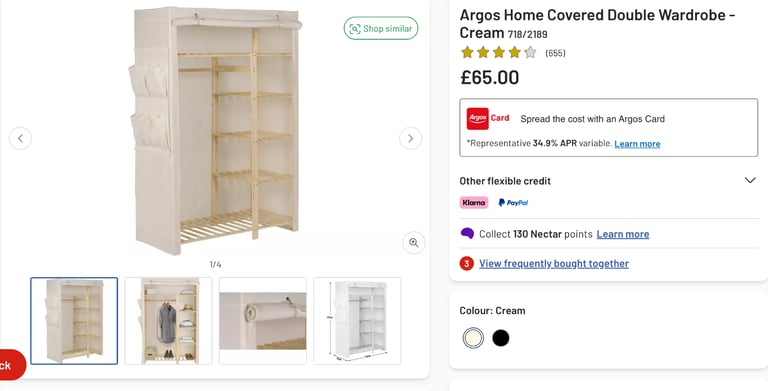
Task: Select the empty wardrobe first thumbnail
Action: click(x=74, y=321)
